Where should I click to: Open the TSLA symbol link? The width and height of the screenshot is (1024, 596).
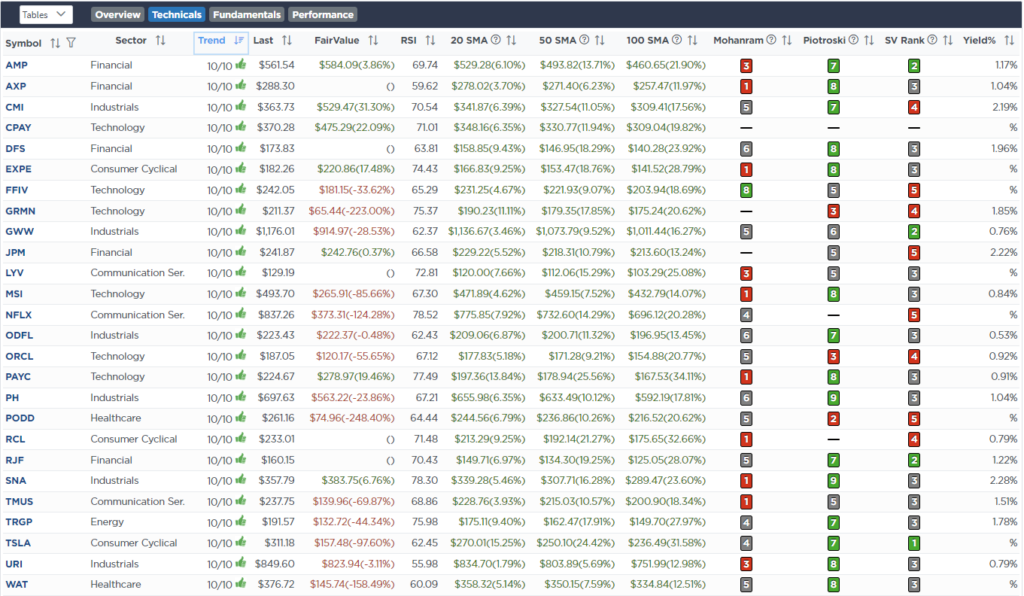[18, 543]
